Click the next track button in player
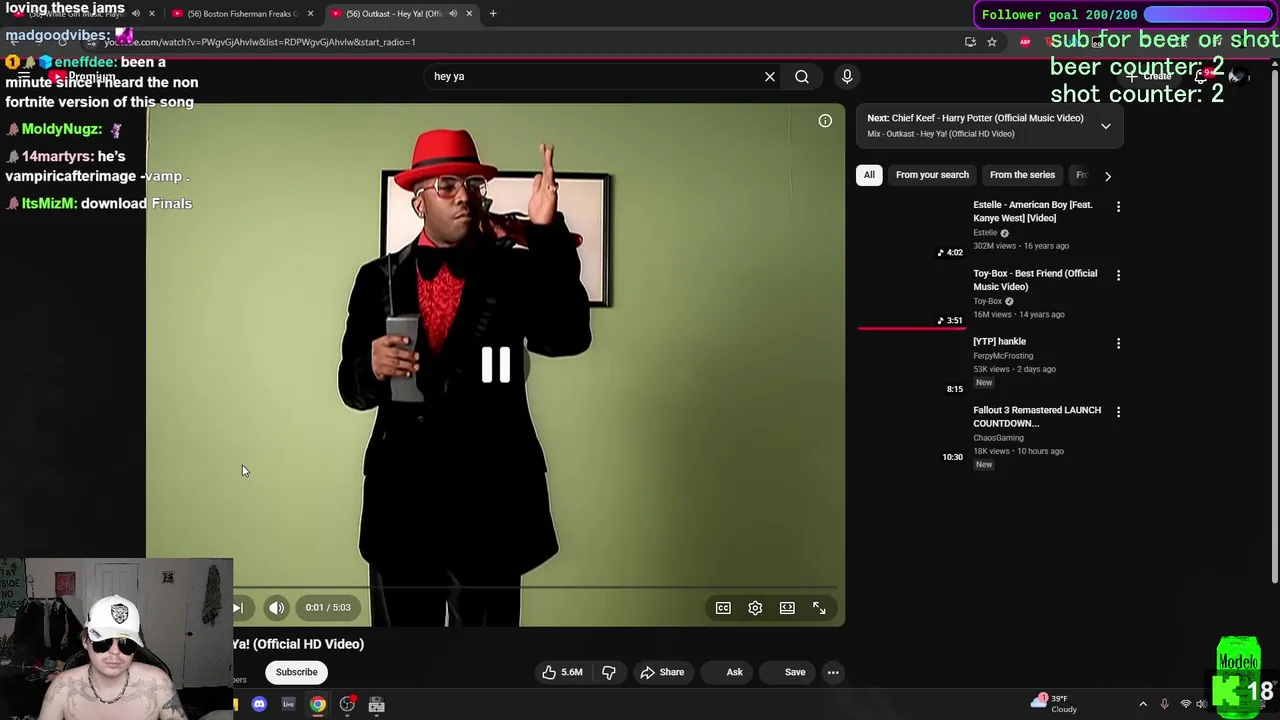This screenshot has height=720, width=1280. (x=238, y=608)
